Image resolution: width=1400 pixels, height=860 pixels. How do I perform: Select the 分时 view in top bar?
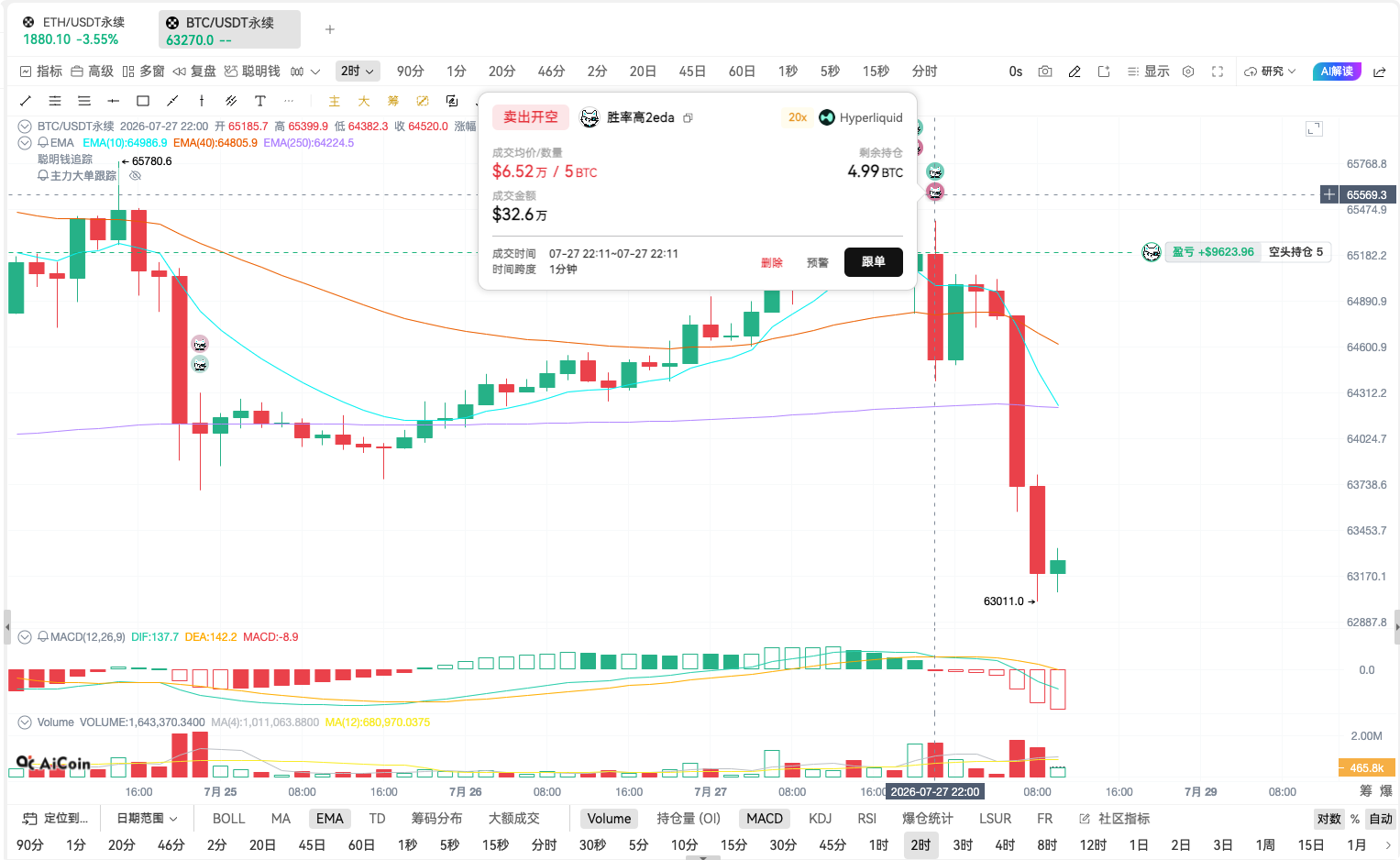point(924,72)
